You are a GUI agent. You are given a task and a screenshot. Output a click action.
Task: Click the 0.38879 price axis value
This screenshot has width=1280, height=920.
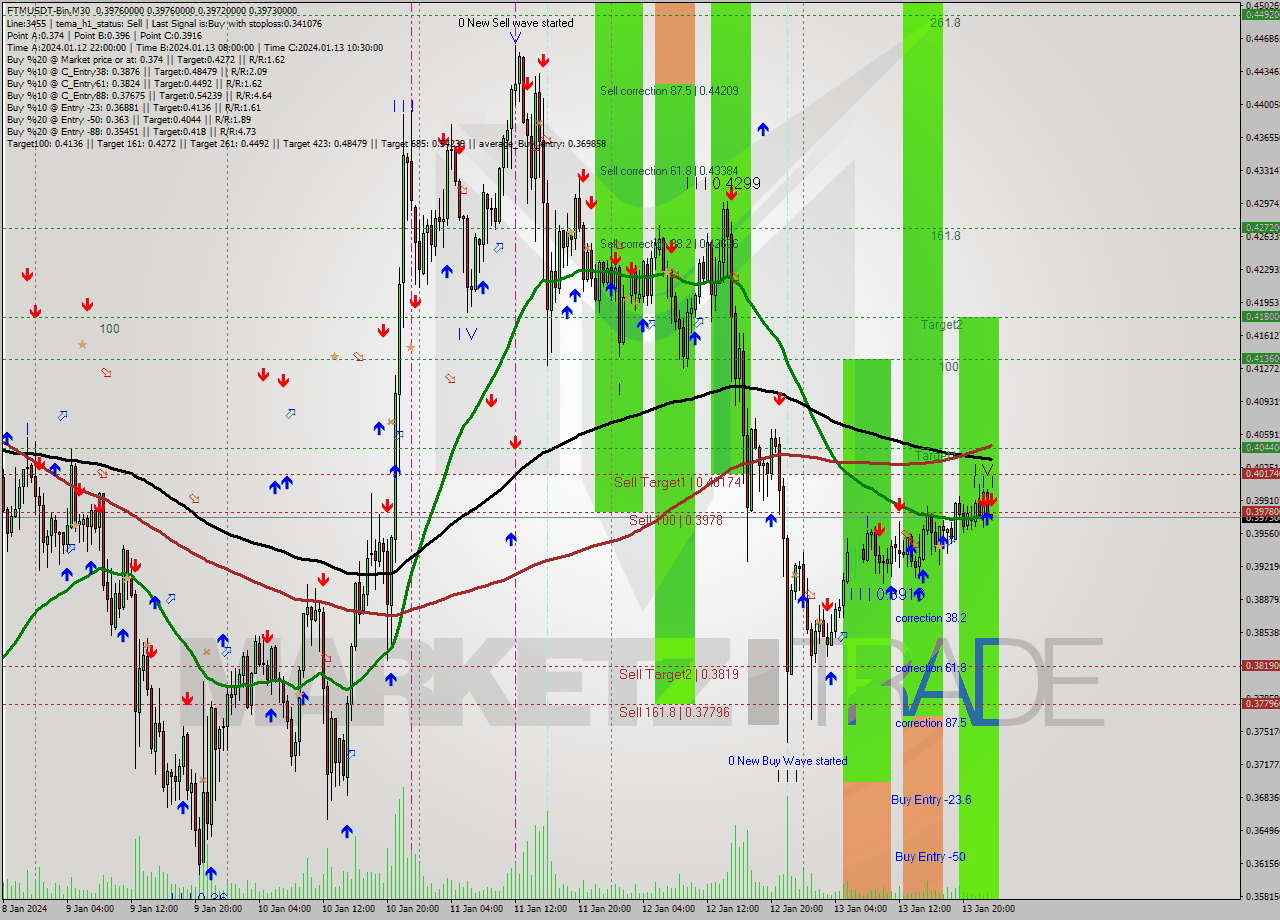[1261, 599]
